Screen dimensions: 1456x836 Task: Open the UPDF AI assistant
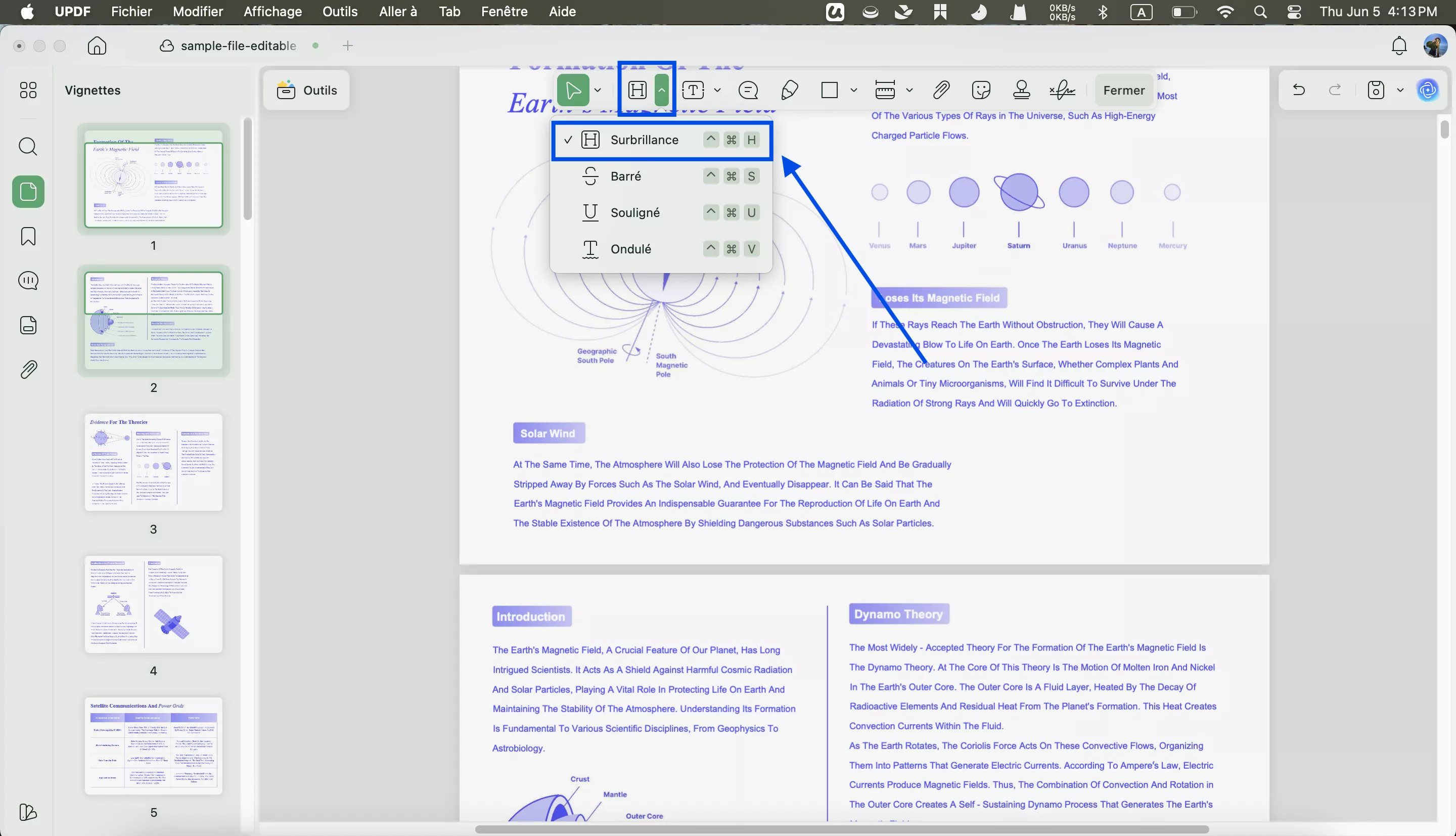pyautogui.click(x=1428, y=90)
